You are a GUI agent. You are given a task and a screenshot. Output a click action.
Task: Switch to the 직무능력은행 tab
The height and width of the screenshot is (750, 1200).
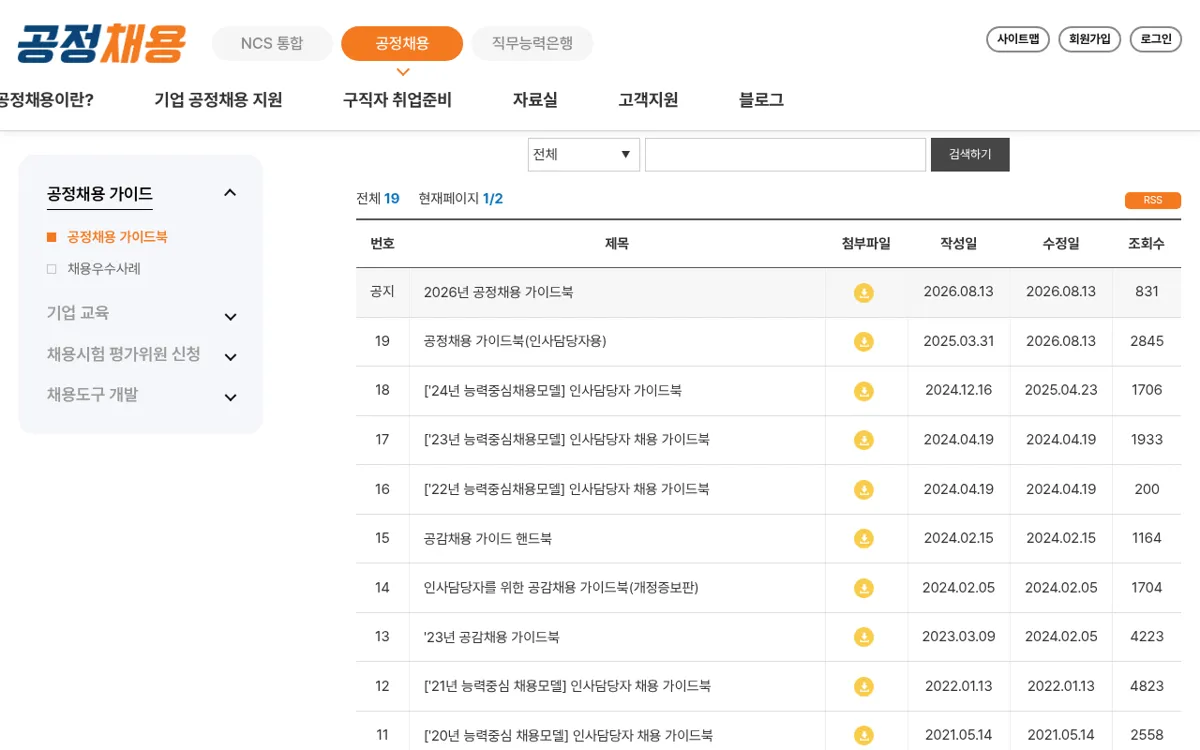coord(533,43)
